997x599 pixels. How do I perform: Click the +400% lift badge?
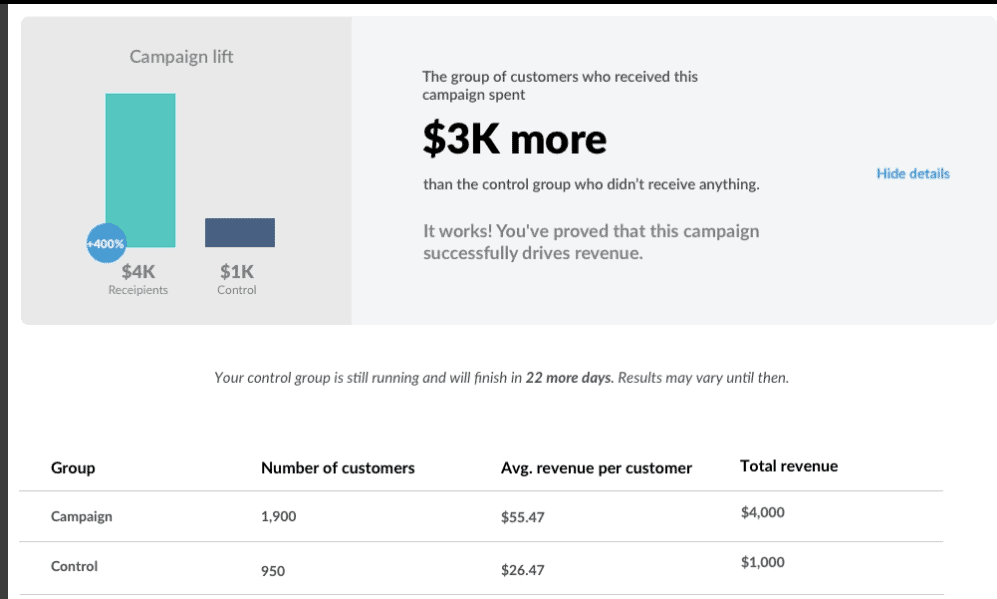(x=106, y=244)
